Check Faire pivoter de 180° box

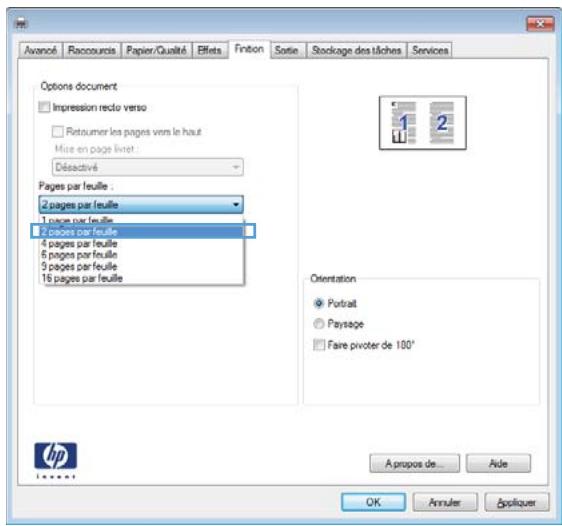tap(319, 345)
